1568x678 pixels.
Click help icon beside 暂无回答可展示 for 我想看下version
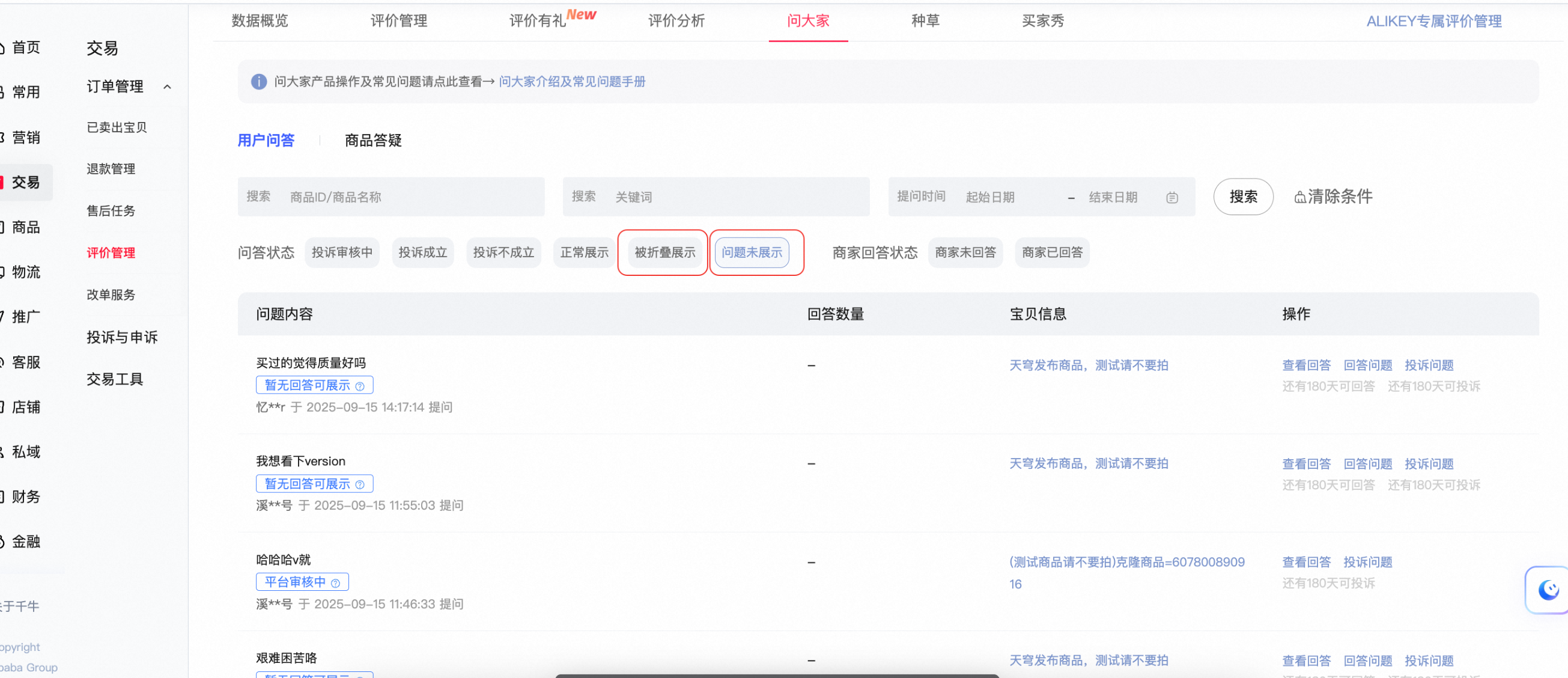pyautogui.click(x=360, y=485)
